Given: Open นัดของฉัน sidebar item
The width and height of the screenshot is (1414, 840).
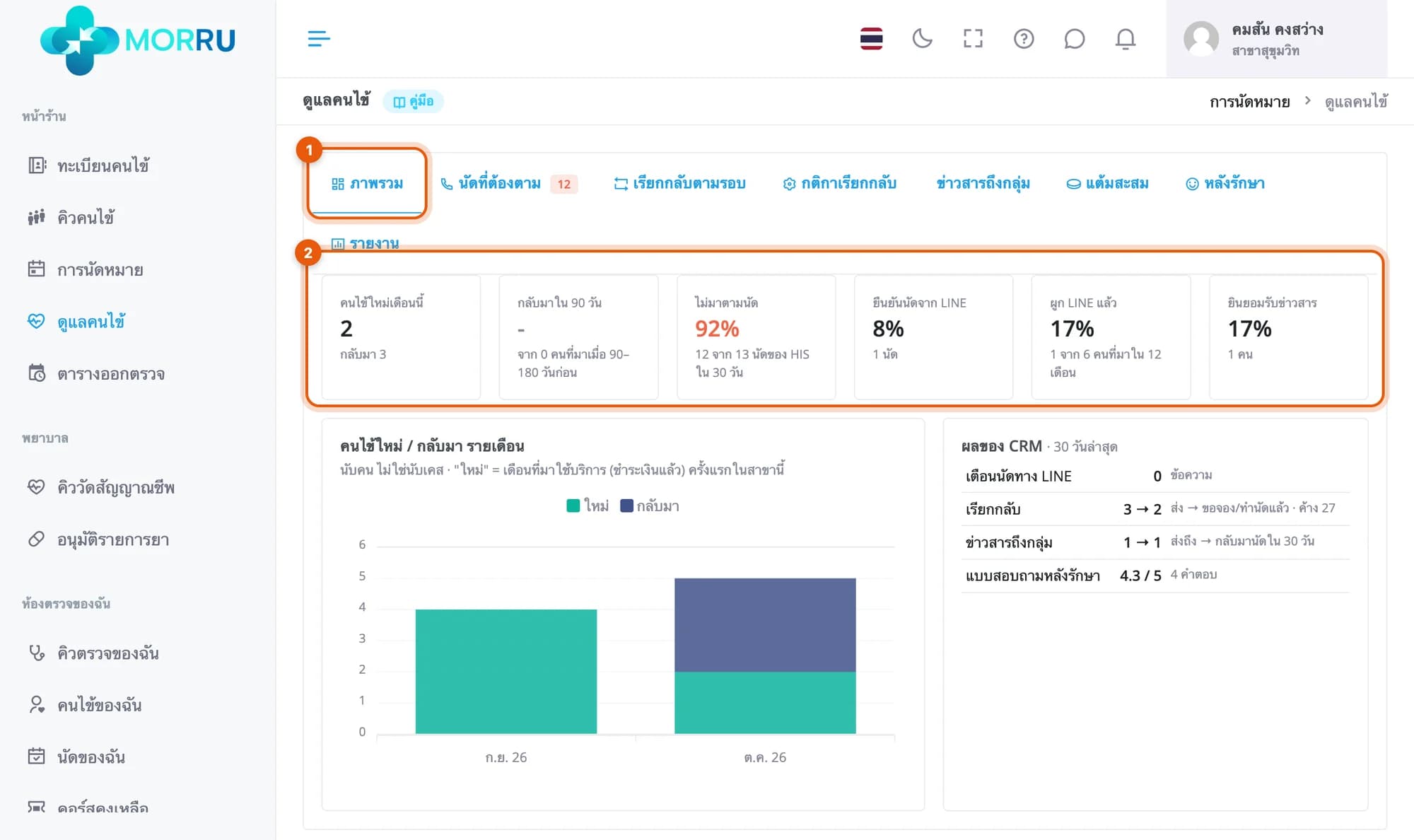Looking at the screenshot, I should point(76,757).
